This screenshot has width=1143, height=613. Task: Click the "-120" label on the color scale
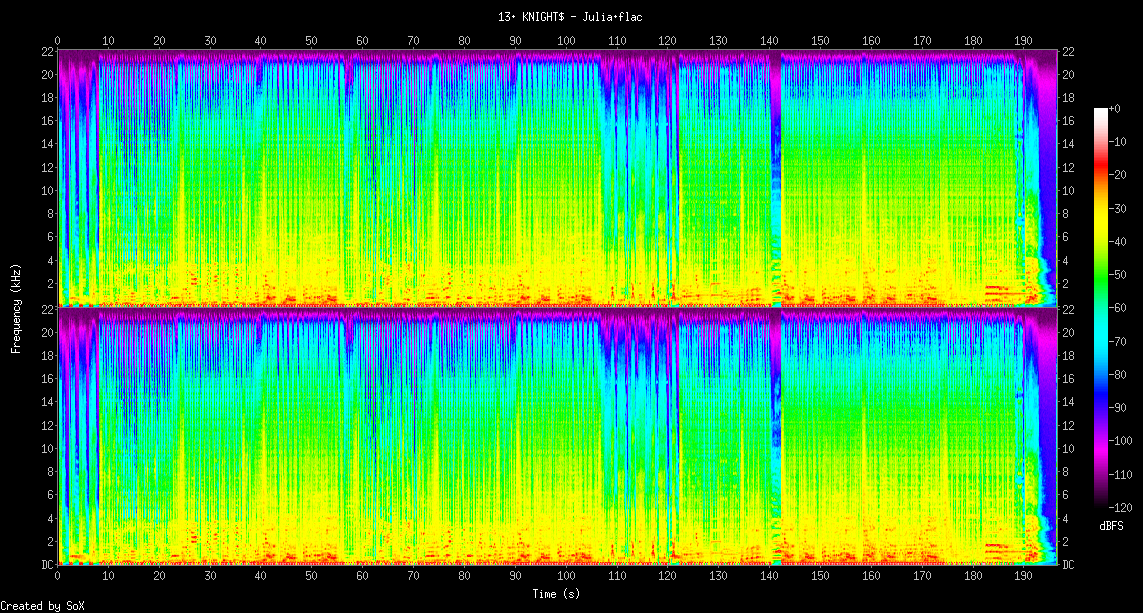pos(1125,506)
